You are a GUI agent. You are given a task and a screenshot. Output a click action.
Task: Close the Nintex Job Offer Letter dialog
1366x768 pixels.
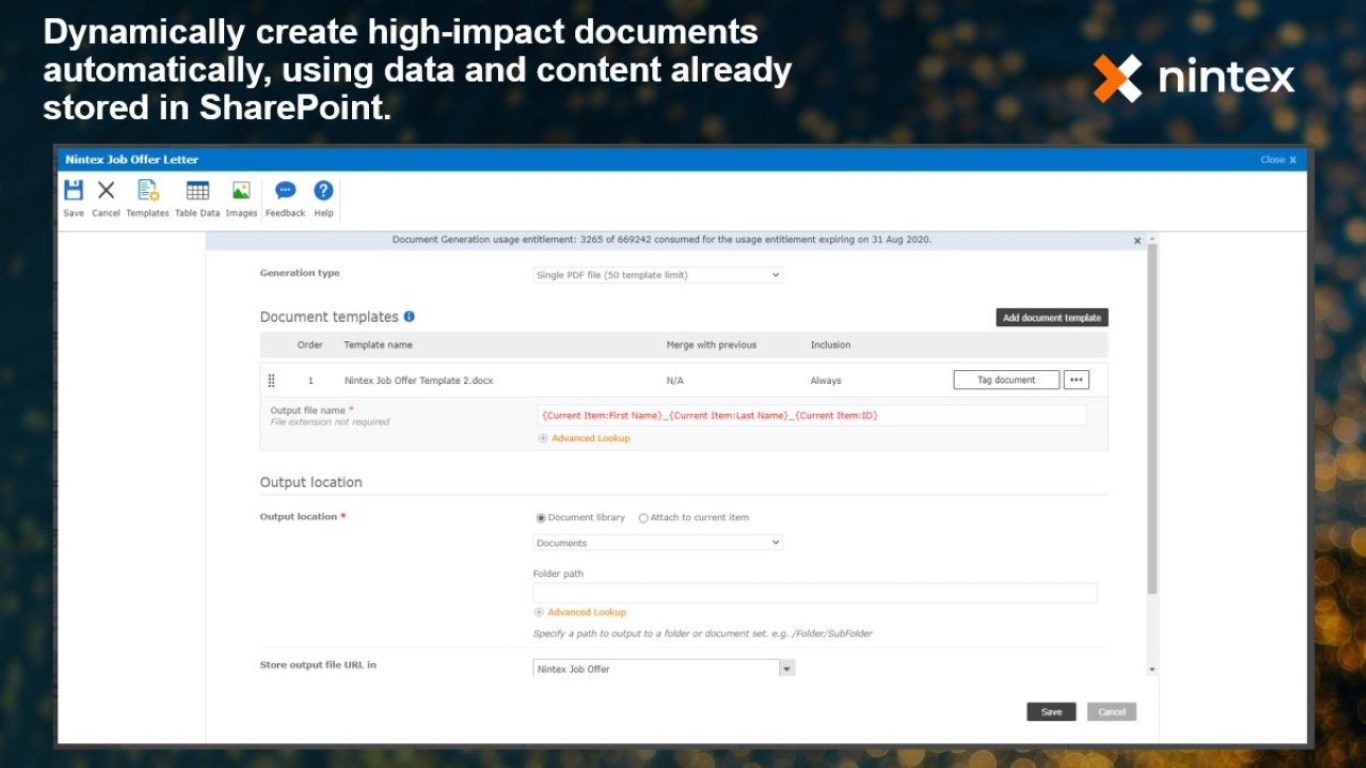coord(1279,160)
